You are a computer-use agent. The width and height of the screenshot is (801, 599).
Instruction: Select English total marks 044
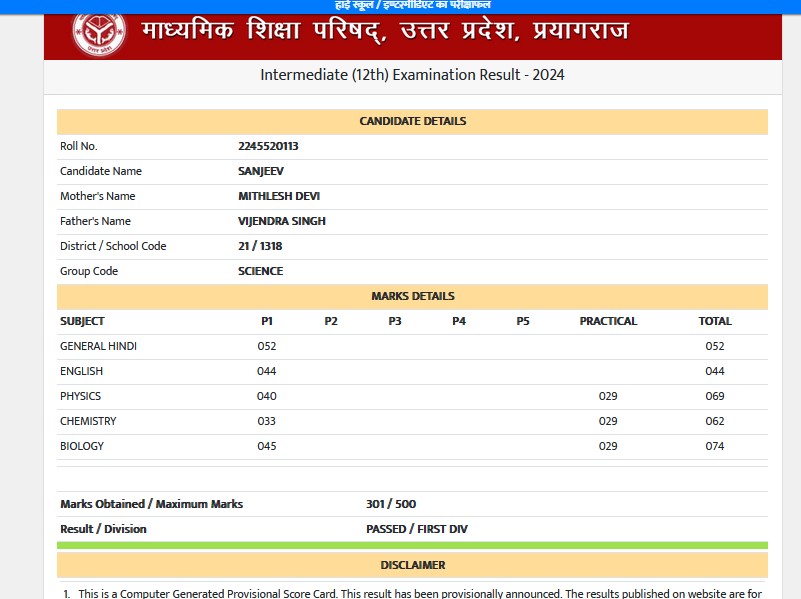715,371
